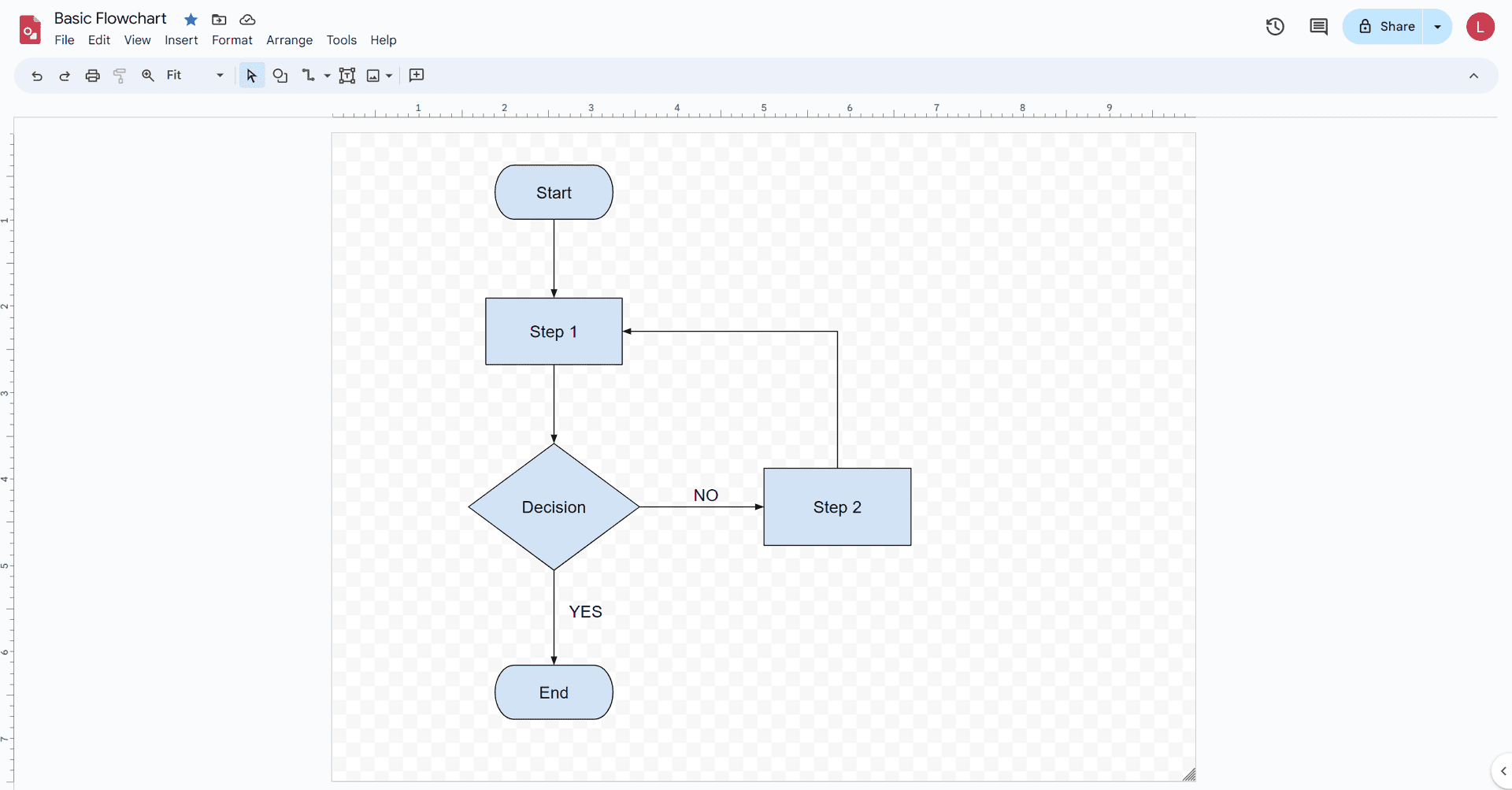Click the Zoom magnifier tool
The image size is (1512, 790).
[148, 76]
